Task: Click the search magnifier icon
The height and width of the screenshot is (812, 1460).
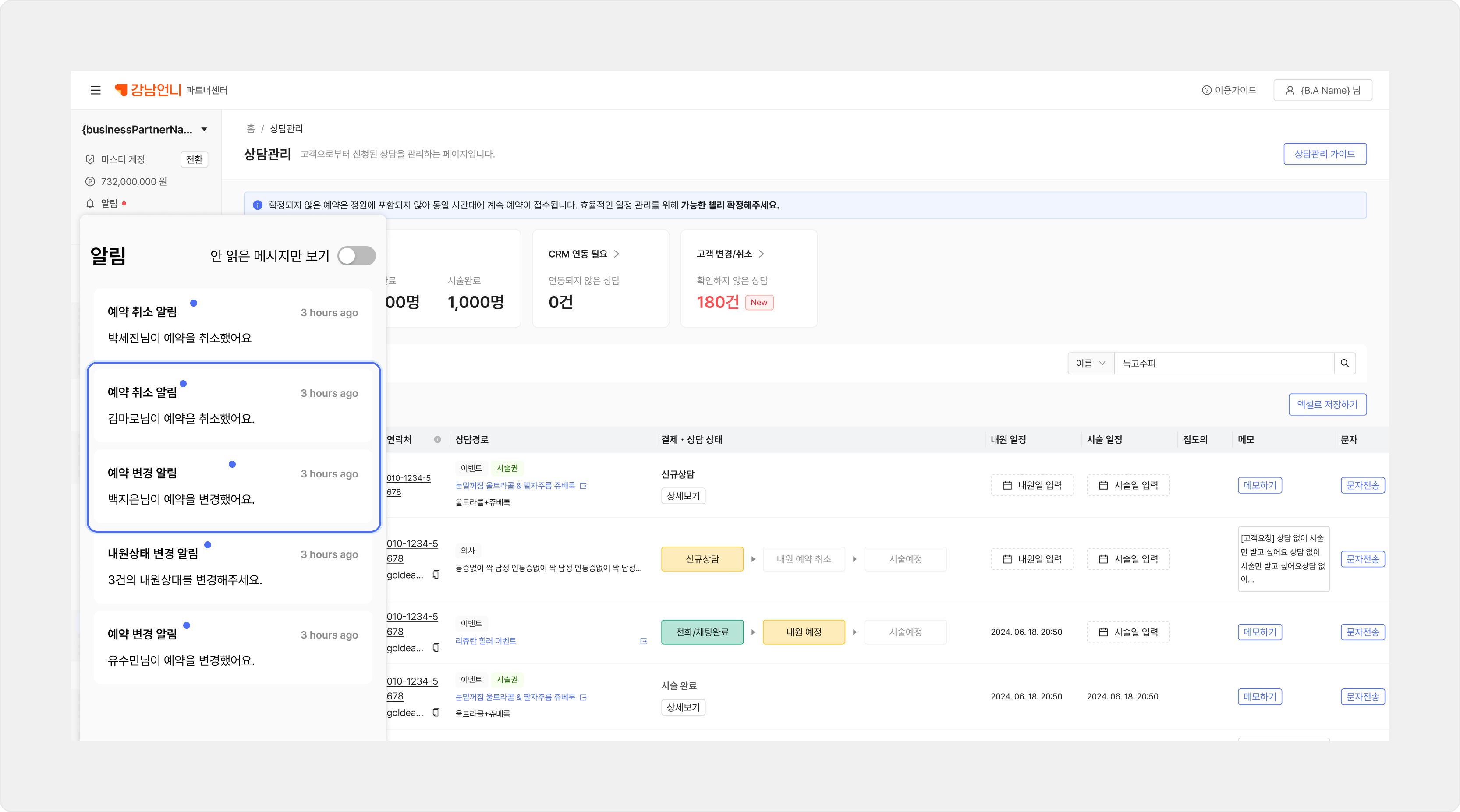Action: (x=1344, y=363)
